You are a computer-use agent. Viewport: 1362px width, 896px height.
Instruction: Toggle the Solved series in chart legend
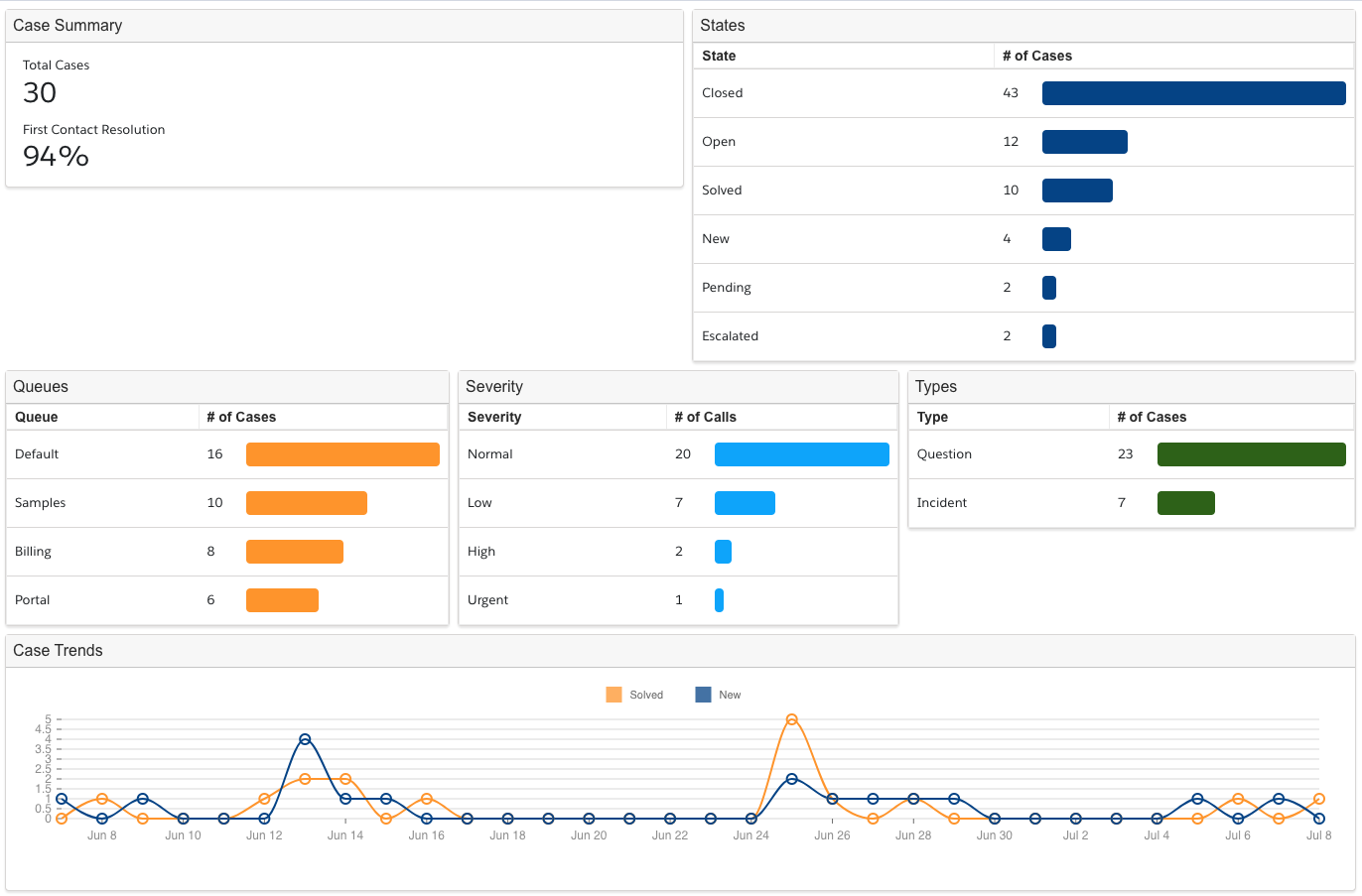click(x=645, y=695)
